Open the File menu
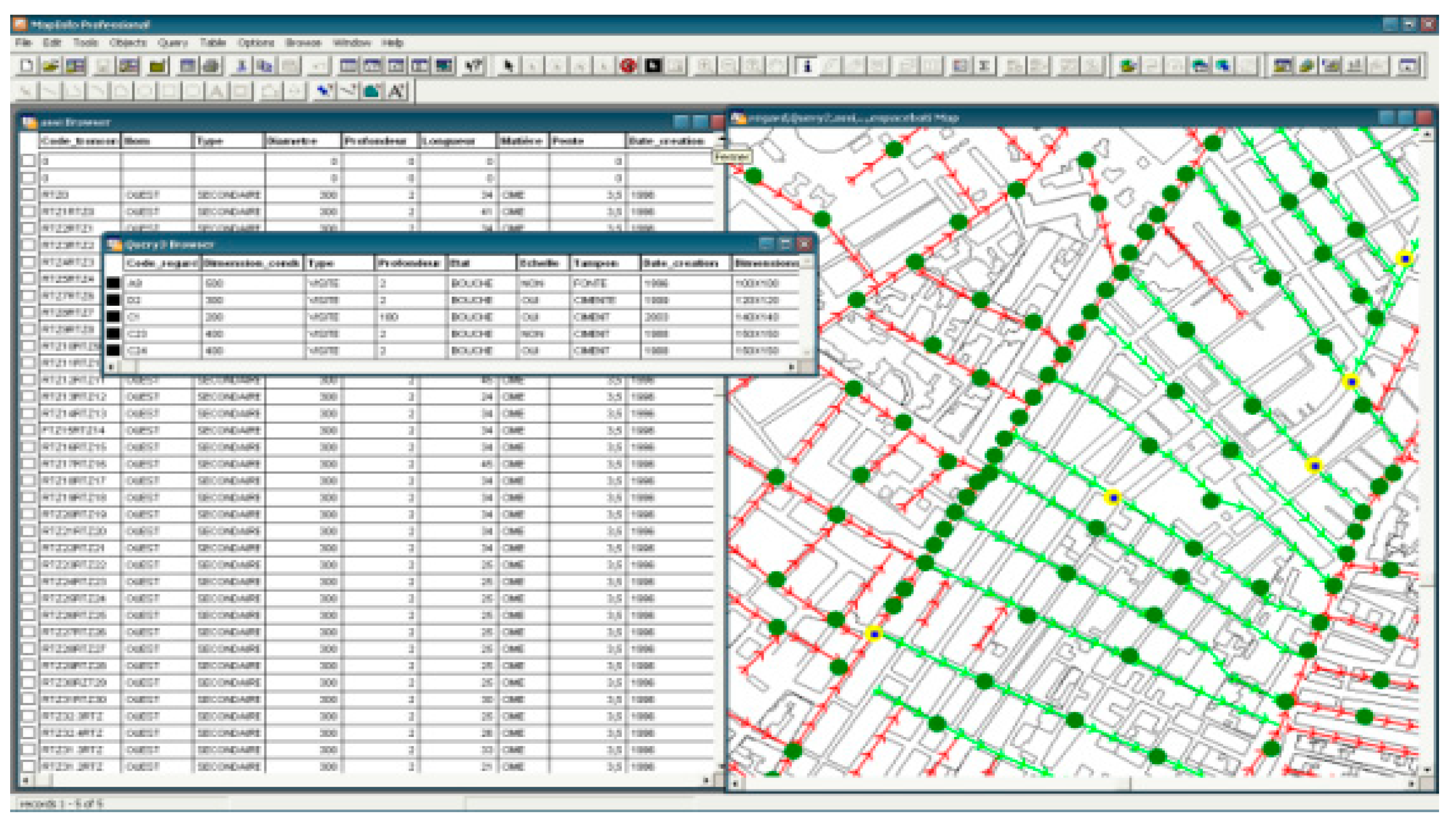The width and height of the screenshot is (1456, 828). 23,42
